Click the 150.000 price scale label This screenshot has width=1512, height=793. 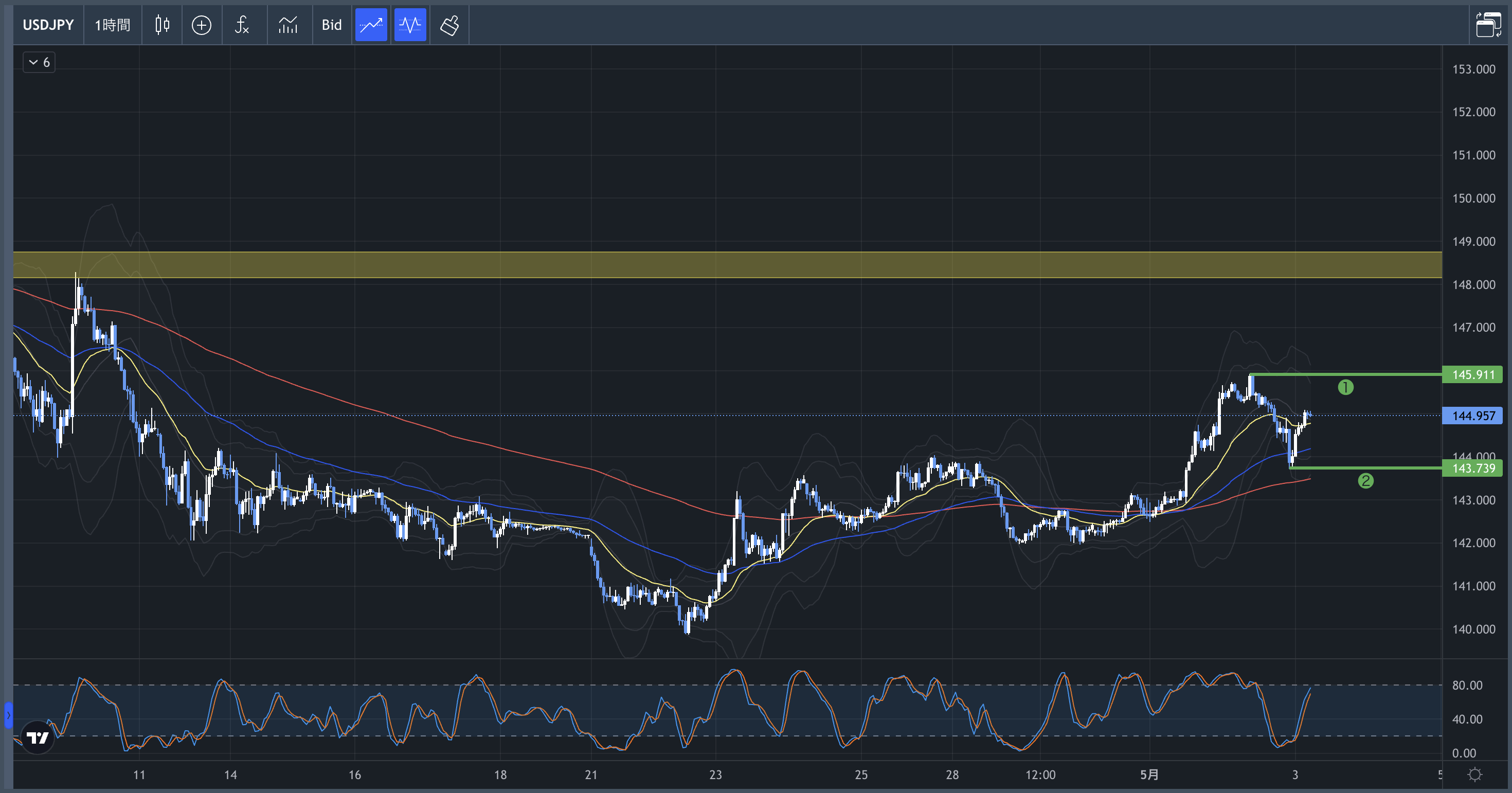(1473, 199)
